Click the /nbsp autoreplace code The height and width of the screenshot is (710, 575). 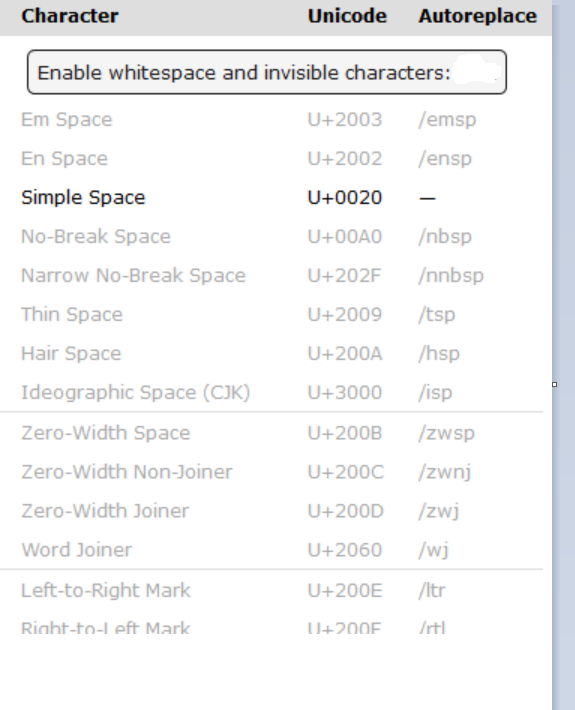point(445,236)
